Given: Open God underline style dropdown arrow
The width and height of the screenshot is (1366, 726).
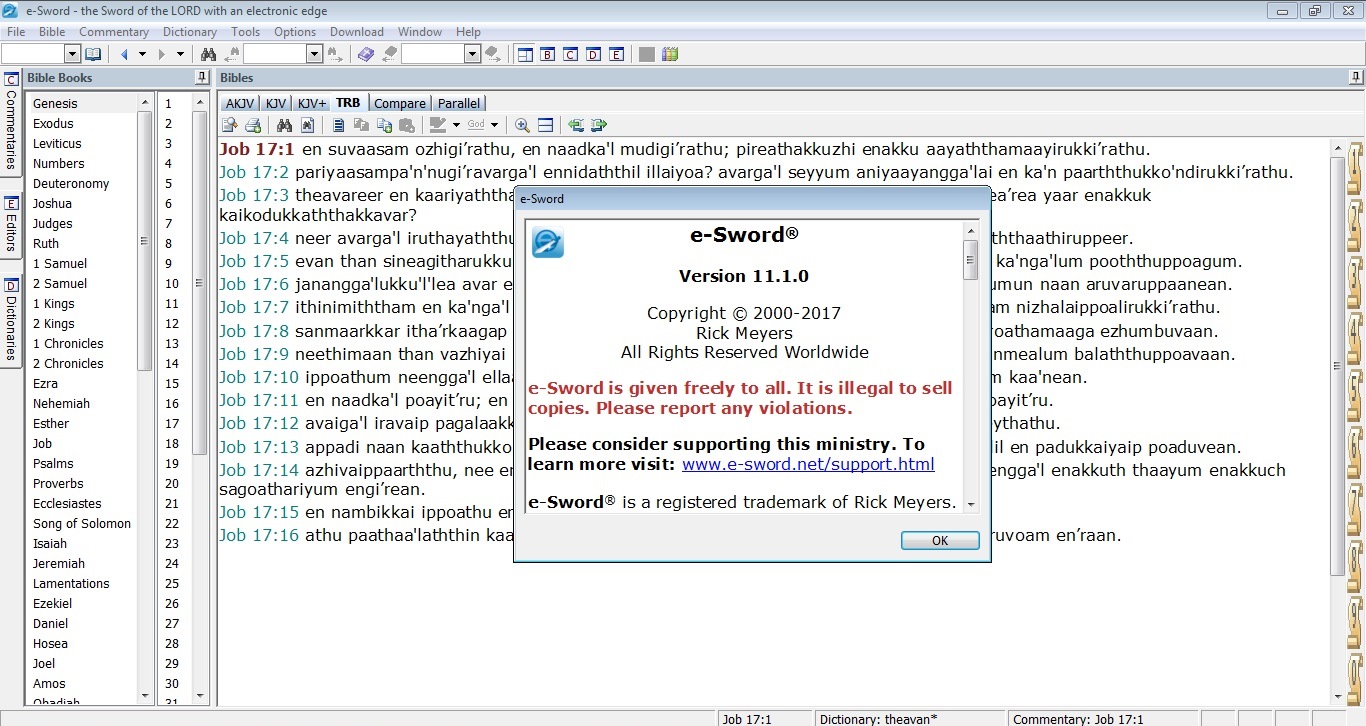Looking at the screenshot, I should tap(494, 125).
